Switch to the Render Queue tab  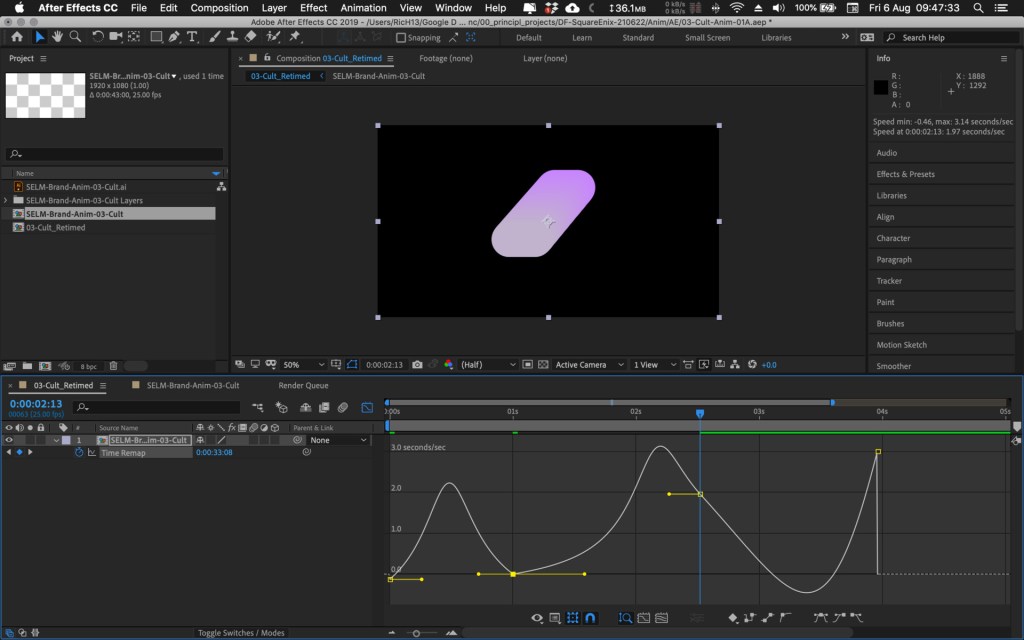pos(303,385)
